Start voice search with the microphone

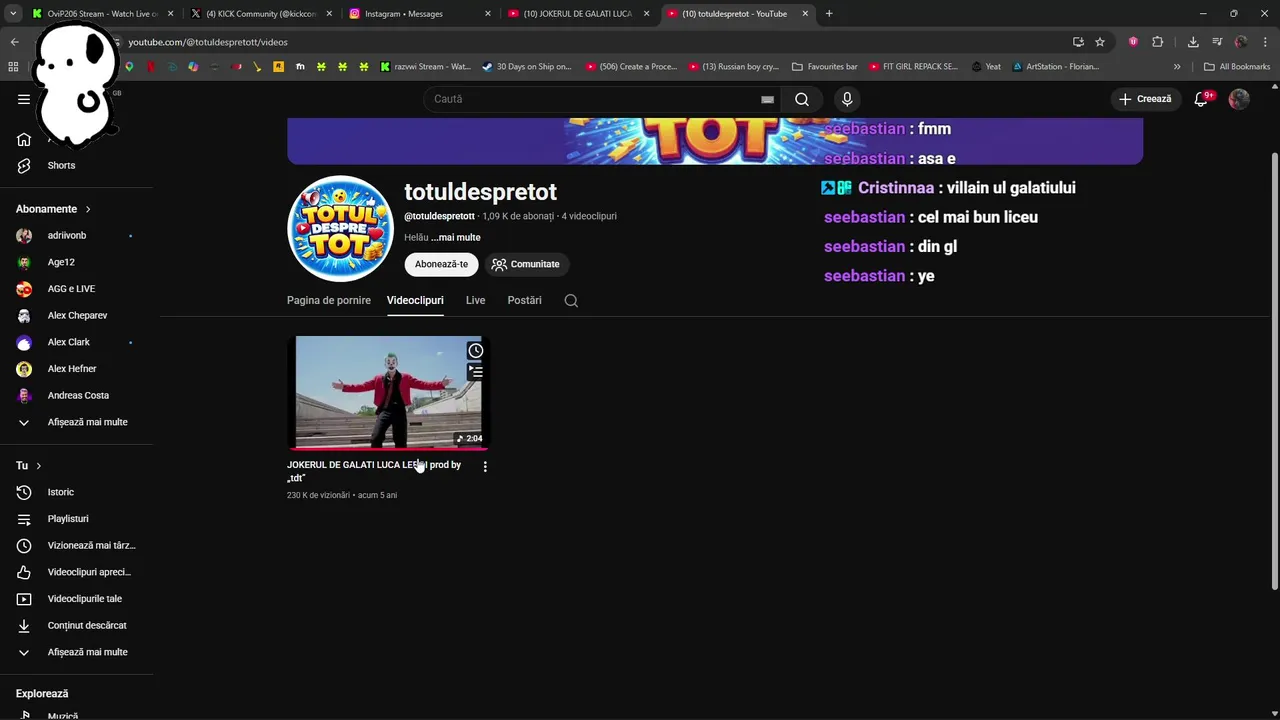click(x=847, y=99)
